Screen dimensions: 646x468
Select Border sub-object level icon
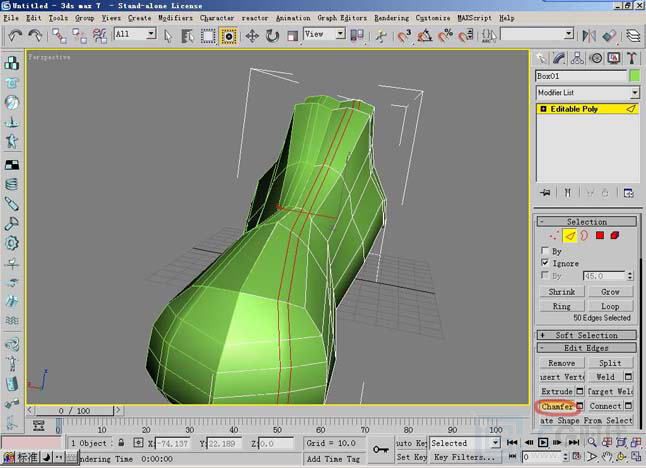click(x=584, y=236)
